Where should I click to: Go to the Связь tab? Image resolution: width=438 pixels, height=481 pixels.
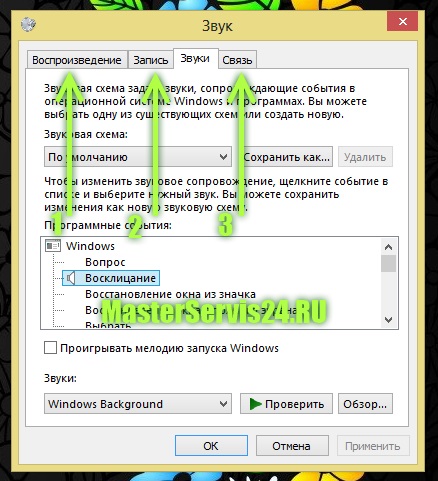click(x=237, y=60)
